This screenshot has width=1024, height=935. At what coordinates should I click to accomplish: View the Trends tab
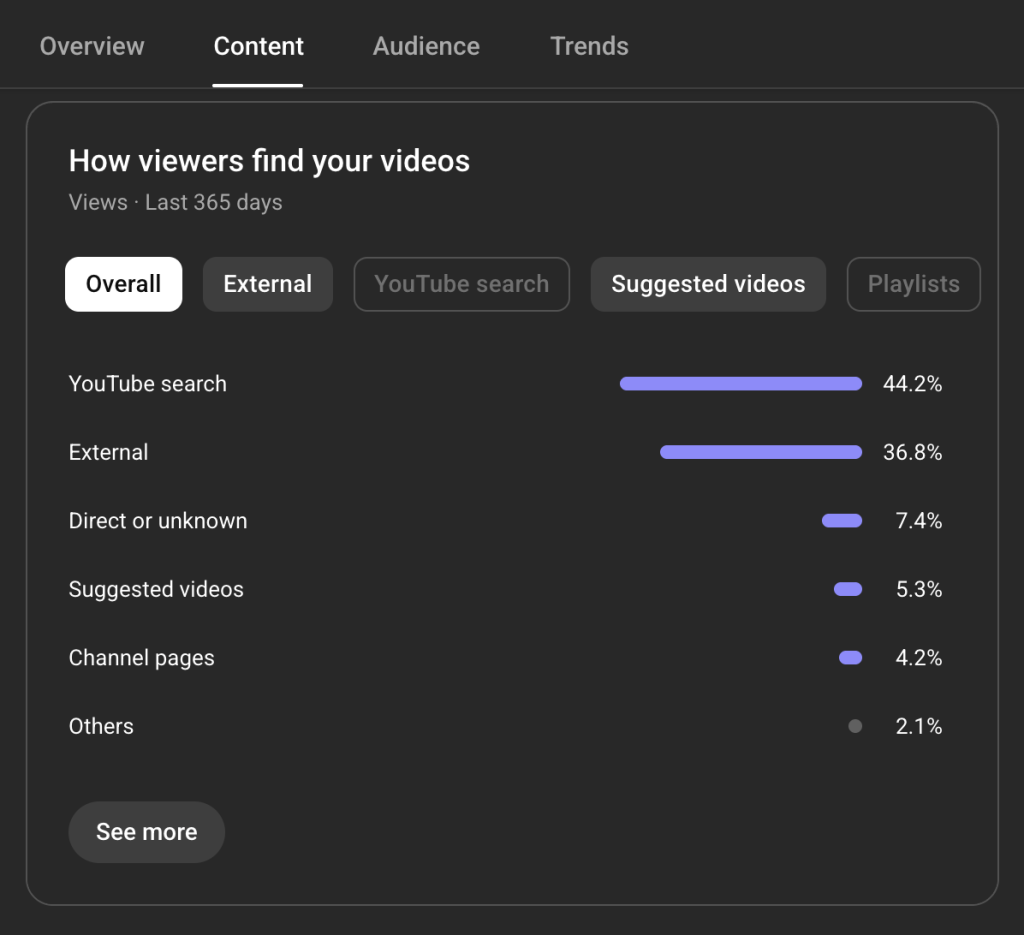(589, 46)
